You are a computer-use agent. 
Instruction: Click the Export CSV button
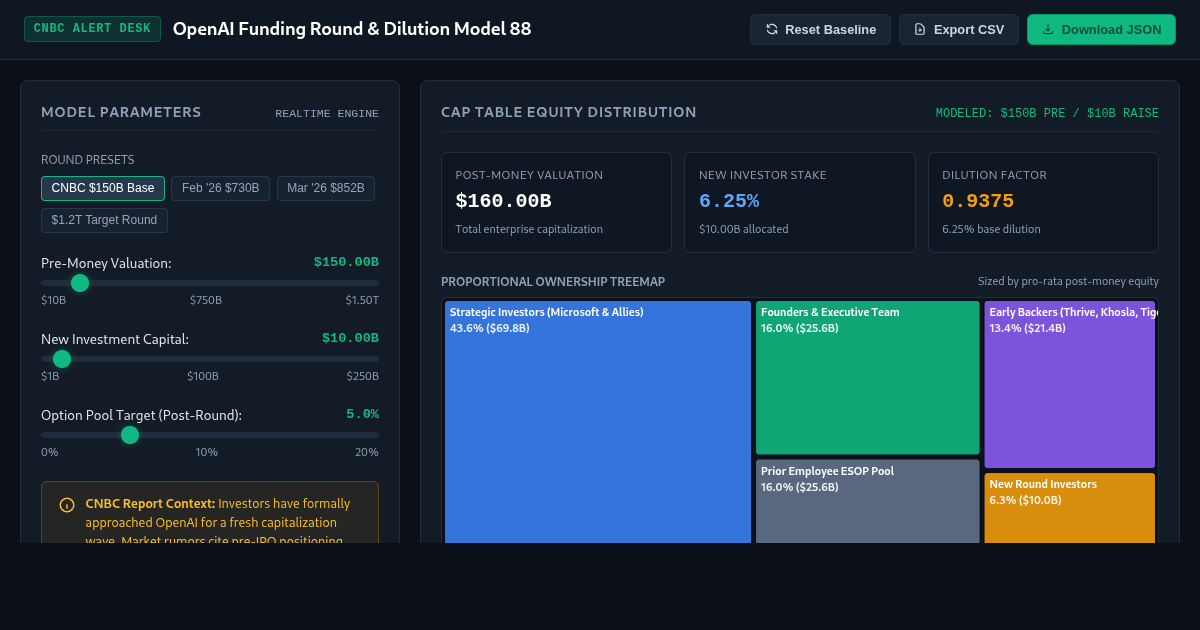(x=958, y=29)
